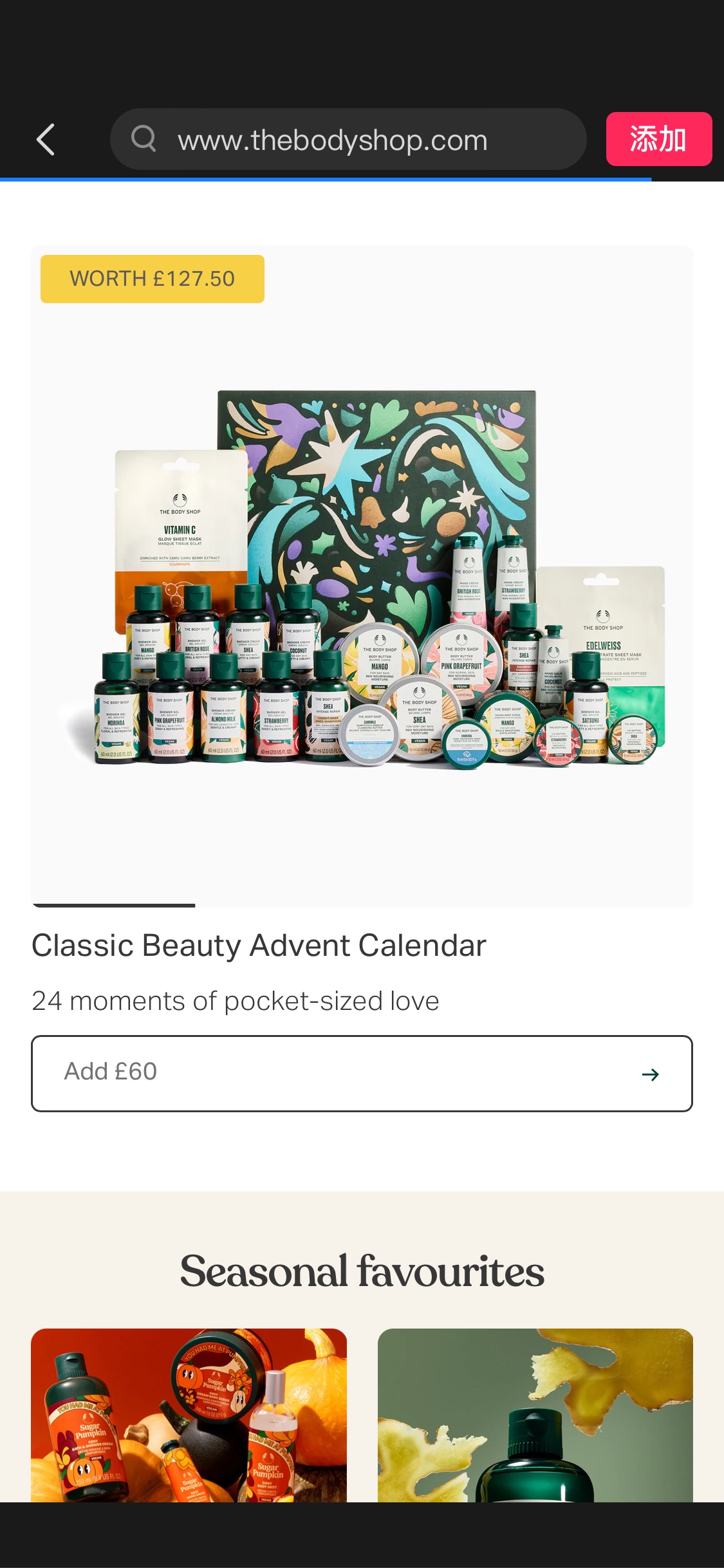Click the blue page loading progress bar
Screen dimensions: 724x1568
(x=326, y=180)
